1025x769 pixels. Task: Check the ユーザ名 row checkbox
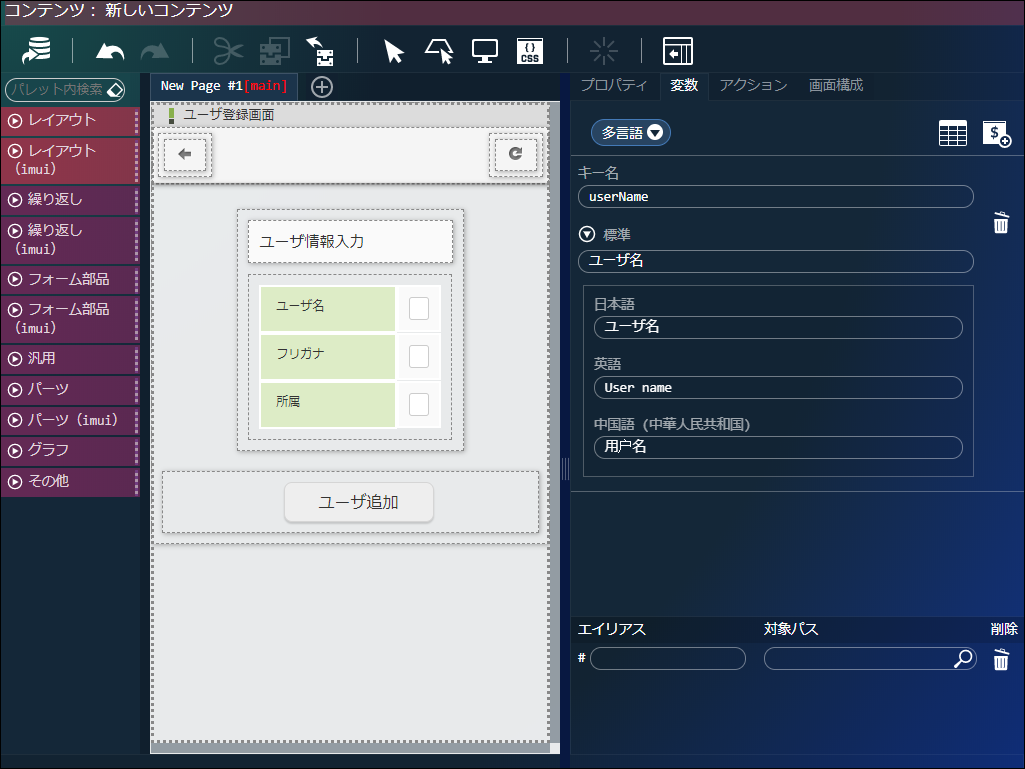click(419, 308)
